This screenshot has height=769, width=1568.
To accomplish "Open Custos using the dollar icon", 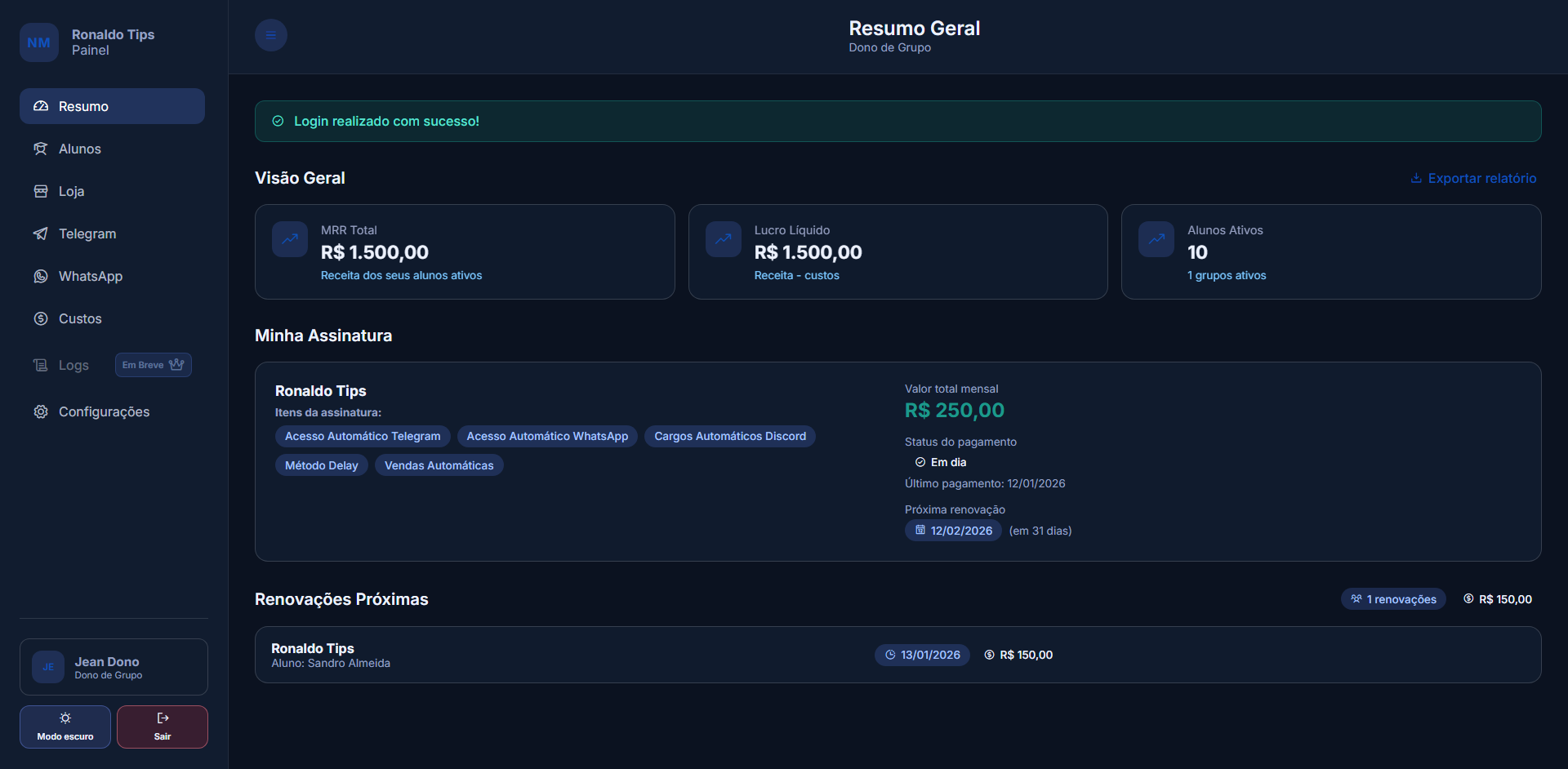I will pyautogui.click(x=40, y=318).
